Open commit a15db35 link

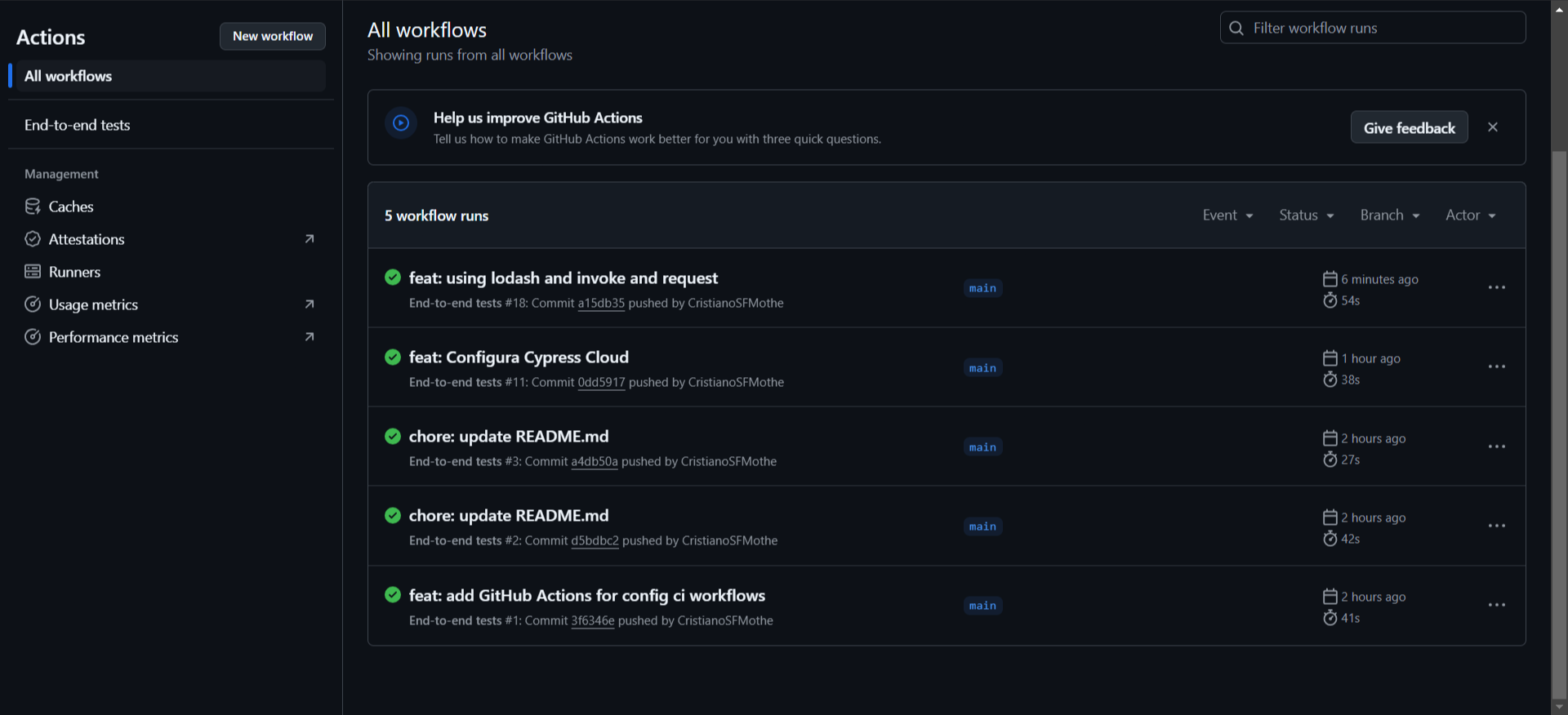click(x=601, y=303)
